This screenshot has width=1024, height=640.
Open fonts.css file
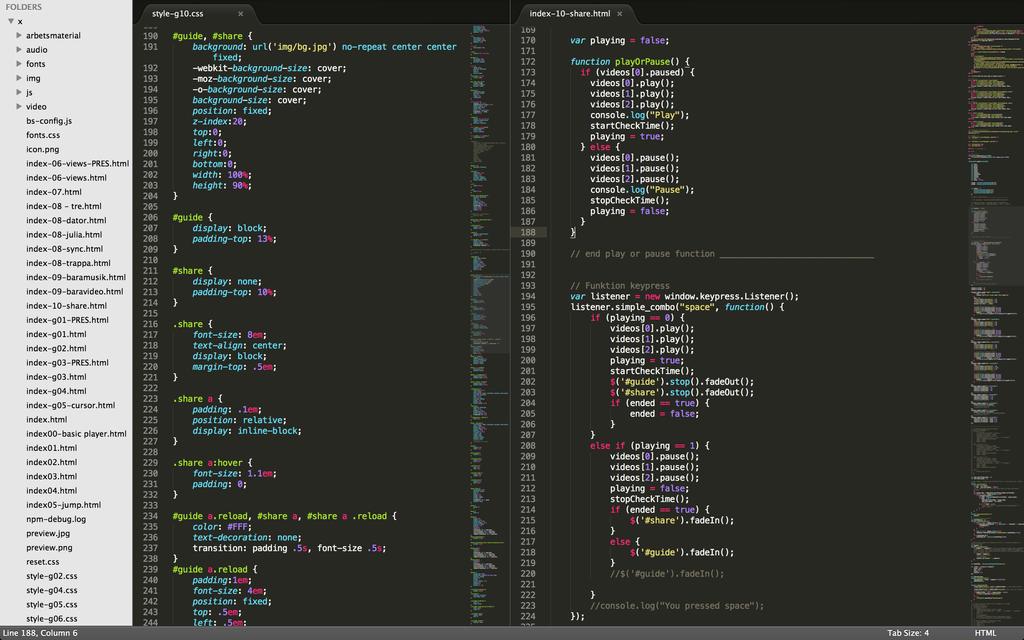click(x=43, y=135)
